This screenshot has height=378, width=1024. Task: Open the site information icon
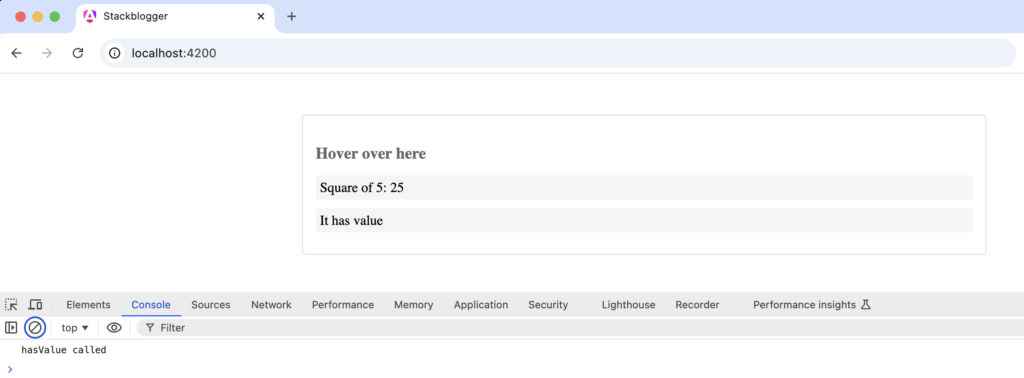point(115,53)
